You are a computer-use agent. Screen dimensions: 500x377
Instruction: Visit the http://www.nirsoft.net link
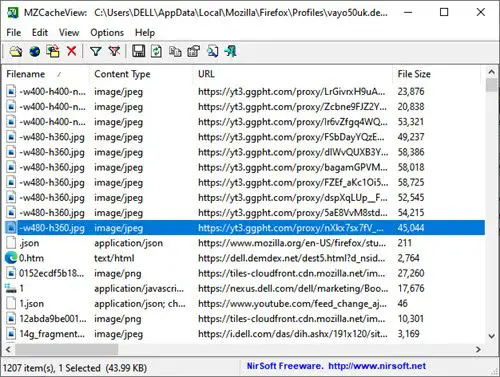377,366
